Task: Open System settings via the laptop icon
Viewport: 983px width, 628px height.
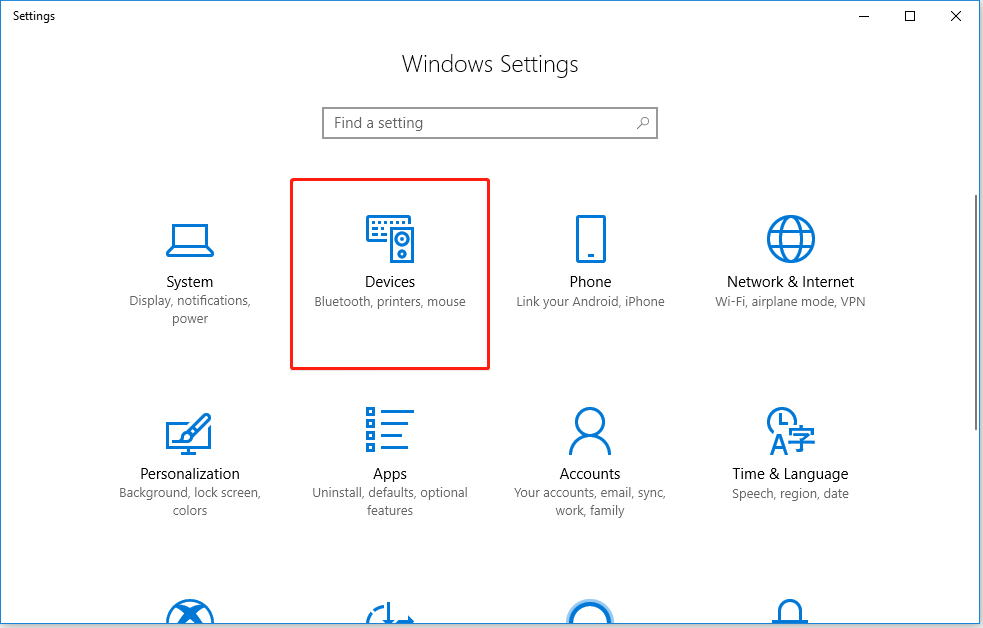Action: pos(190,240)
